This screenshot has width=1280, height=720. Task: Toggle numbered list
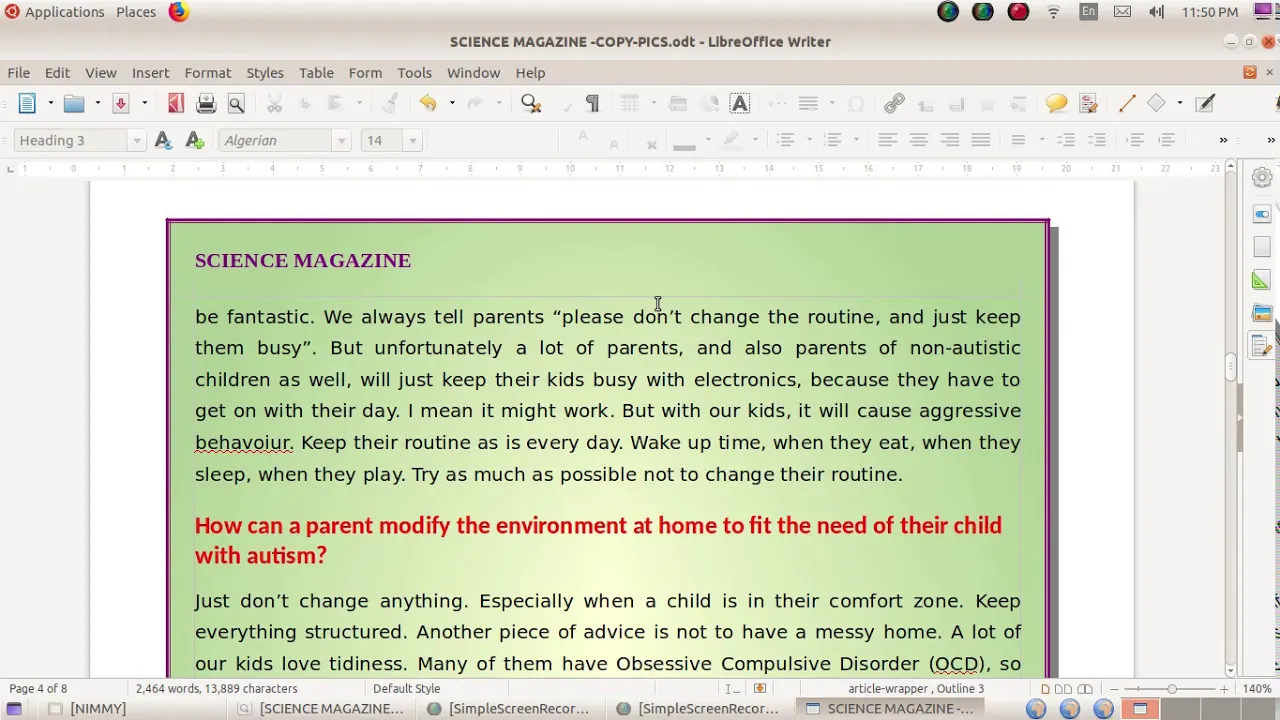point(832,140)
